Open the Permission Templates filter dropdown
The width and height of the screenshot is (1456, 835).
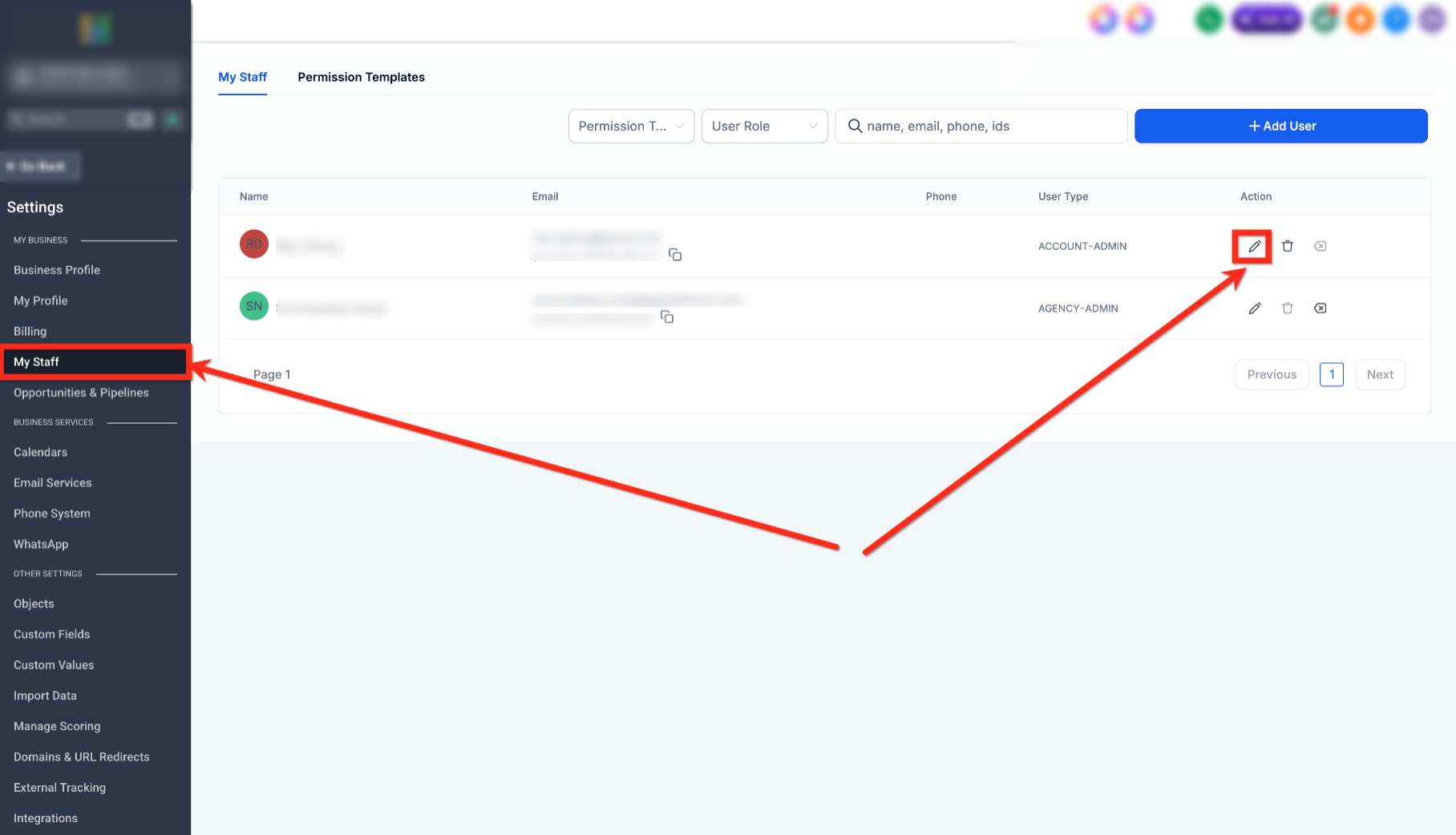pos(631,126)
